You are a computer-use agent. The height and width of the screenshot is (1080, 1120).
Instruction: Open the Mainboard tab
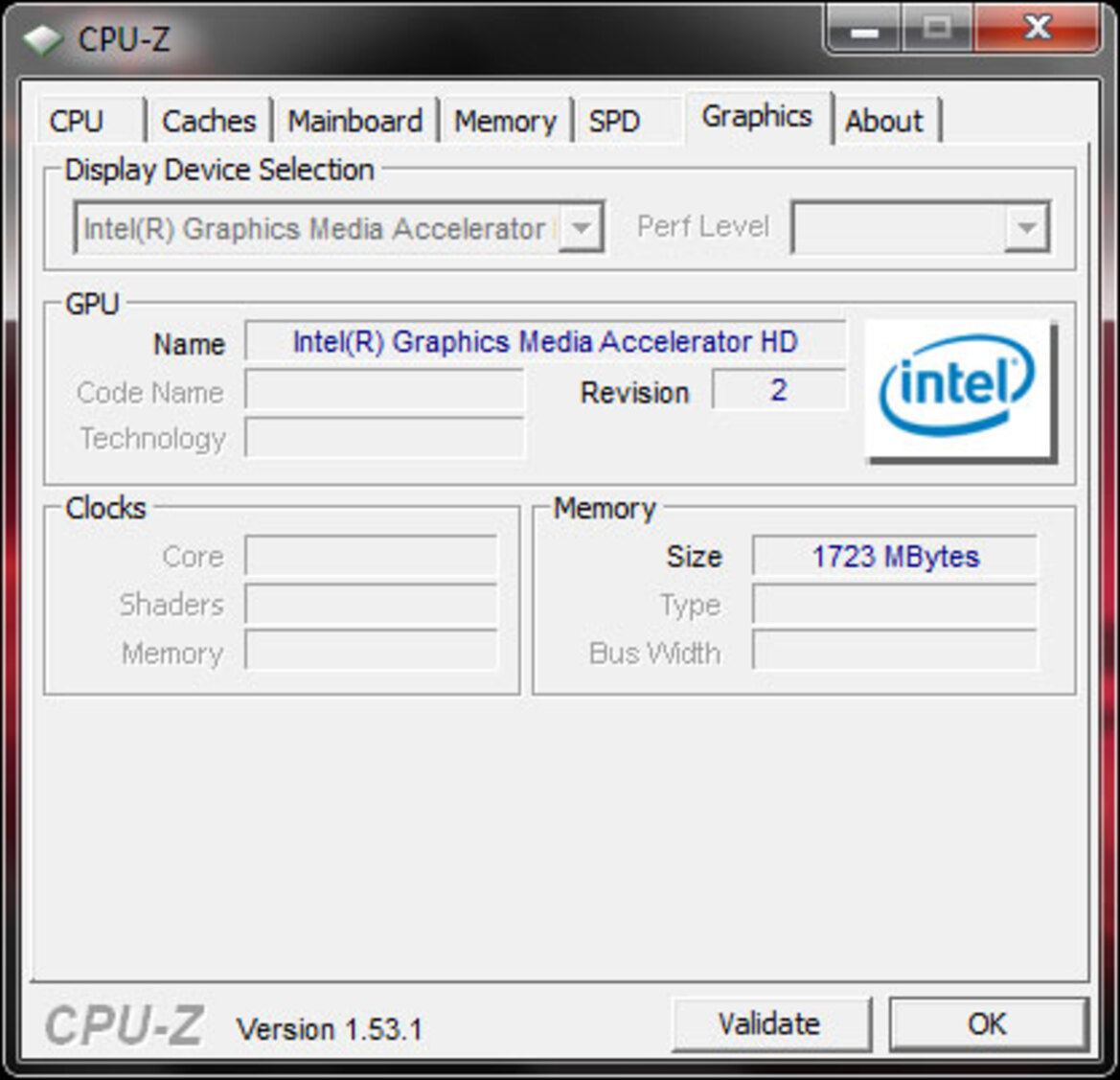click(355, 120)
